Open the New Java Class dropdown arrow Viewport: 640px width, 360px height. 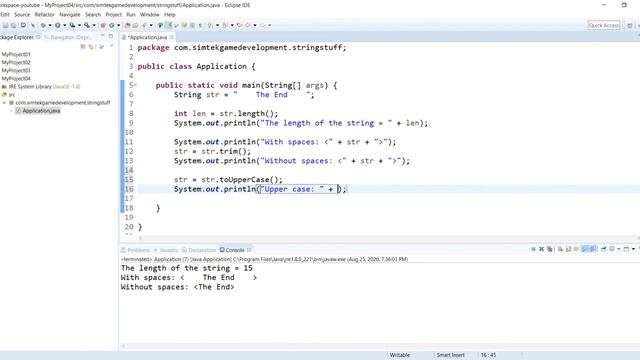118,25
